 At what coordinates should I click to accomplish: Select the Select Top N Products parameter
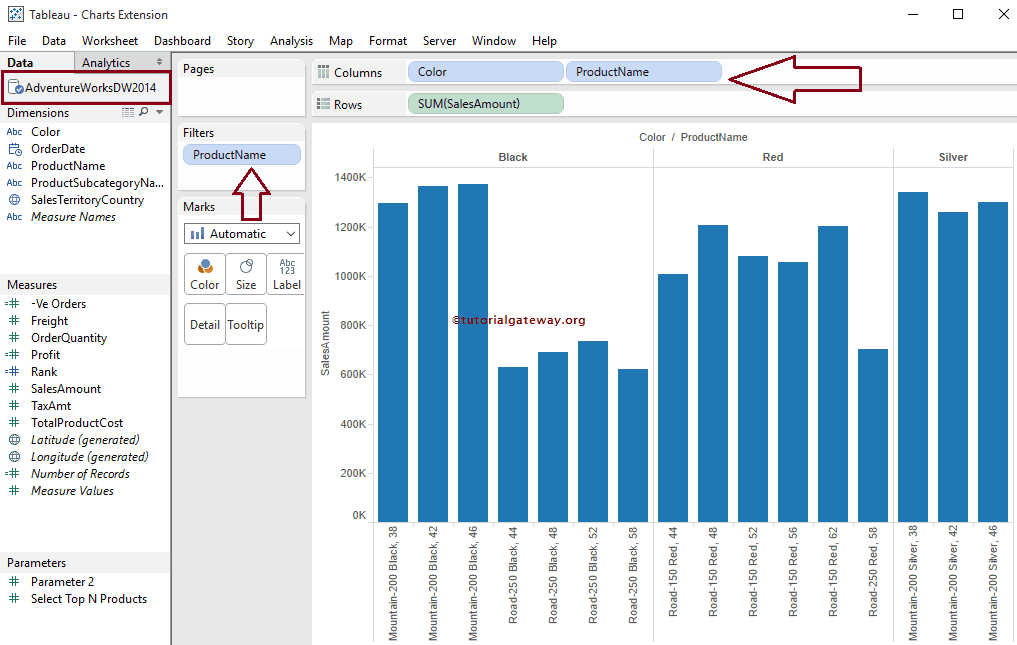coord(88,599)
